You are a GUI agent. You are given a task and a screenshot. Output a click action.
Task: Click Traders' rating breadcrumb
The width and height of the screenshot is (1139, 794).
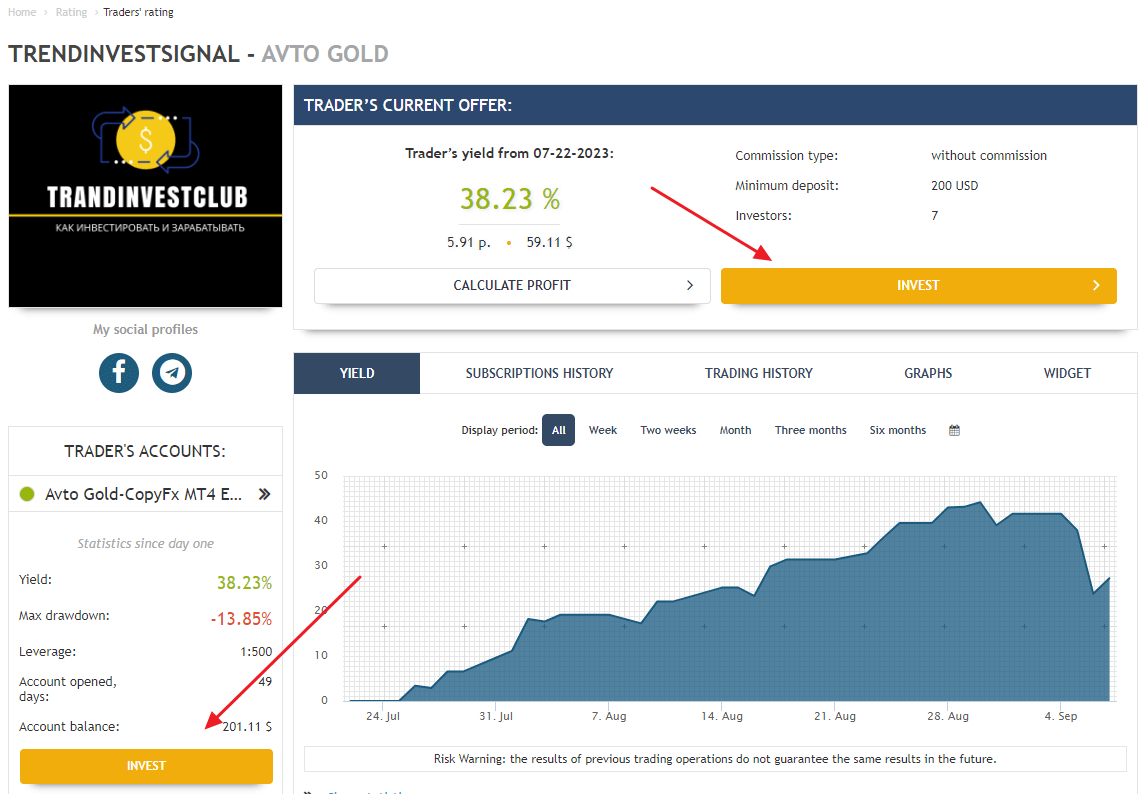(x=138, y=12)
